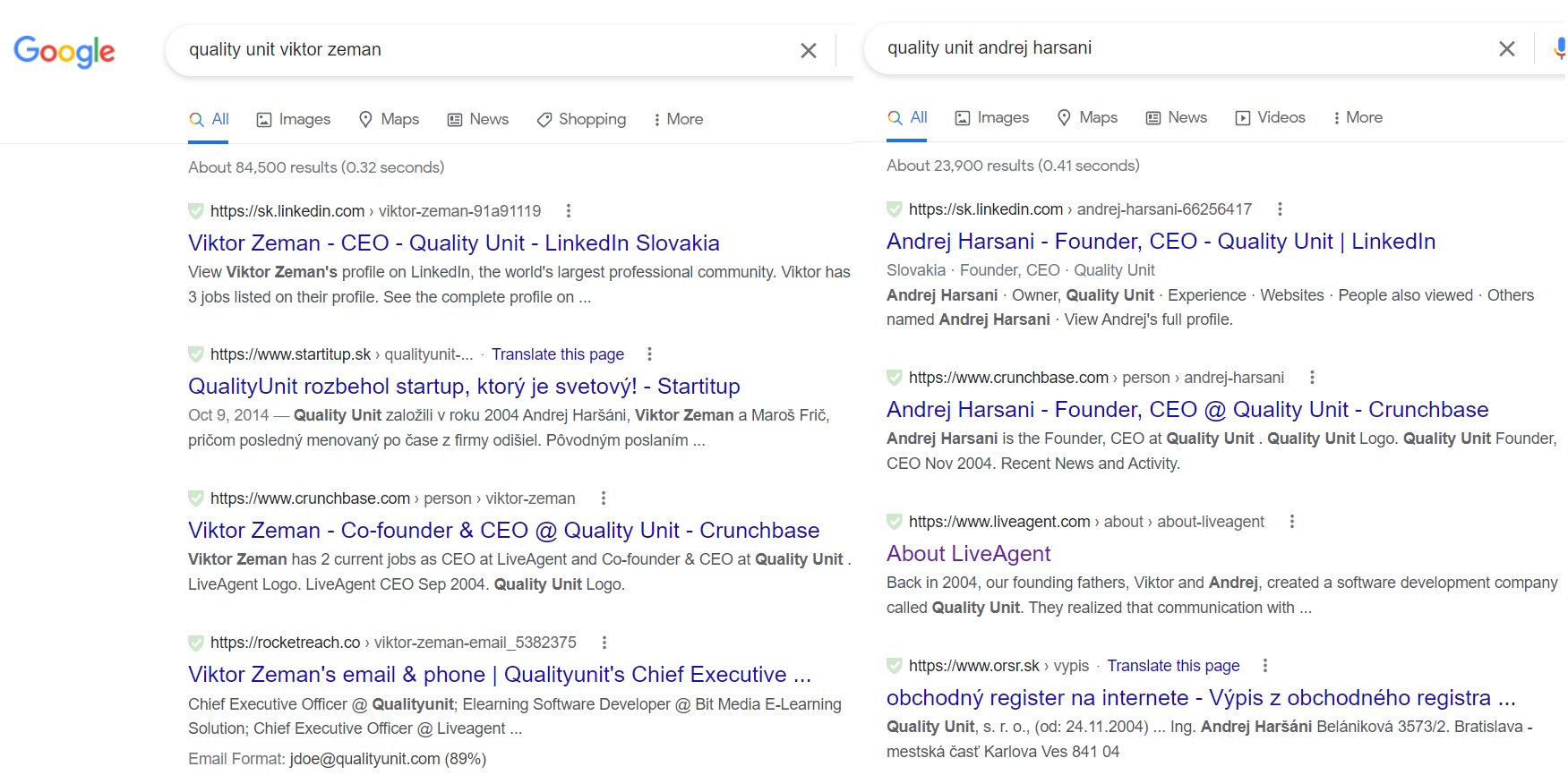Clear the 'quality unit andrej harsani' search
1568x775 pixels.
pyautogui.click(x=1506, y=49)
